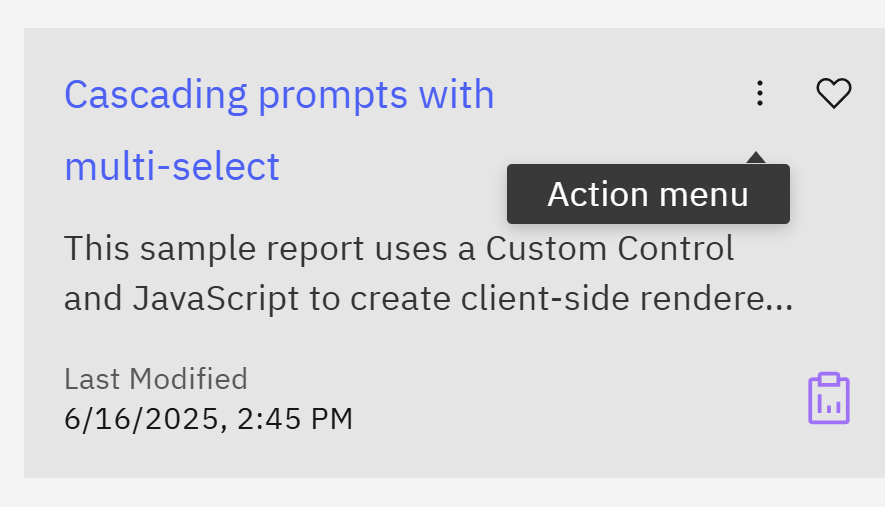Click the "multi-select" title line
This screenshot has width=885, height=507.
172,166
